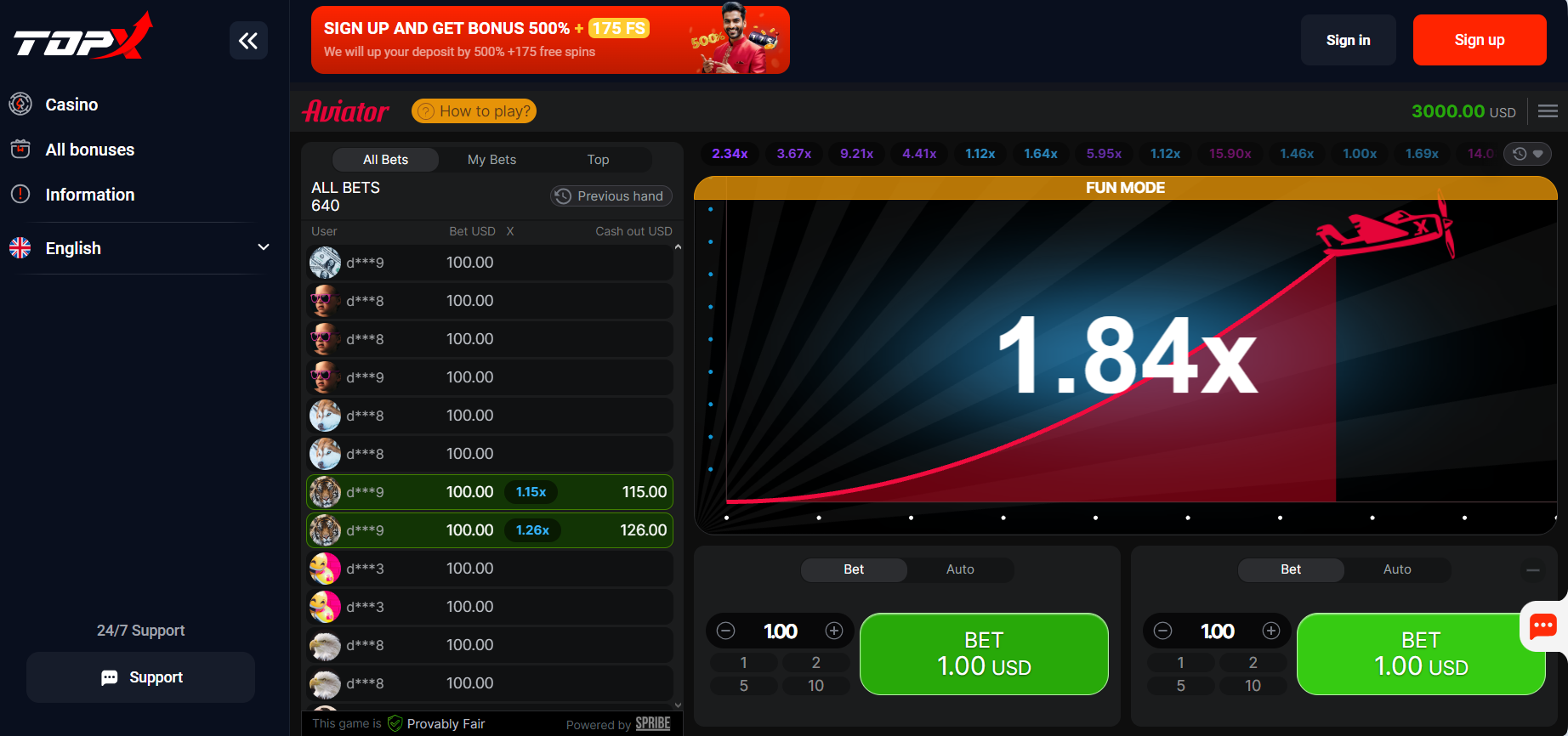Decrease left bet amount with minus icon
Image resolution: width=1568 pixels, height=736 pixels.
pos(726,631)
